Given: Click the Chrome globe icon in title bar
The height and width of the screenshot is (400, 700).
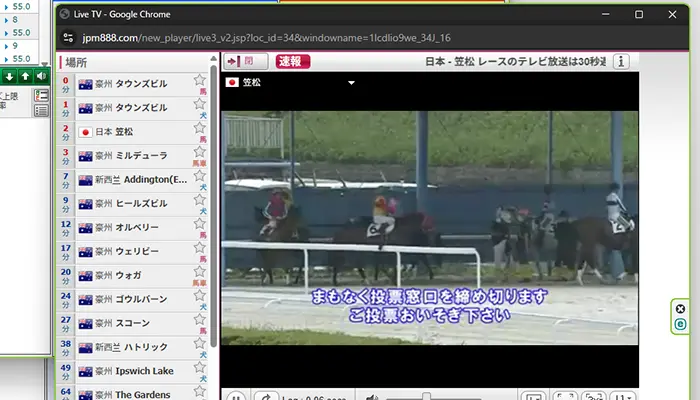Looking at the screenshot, I should [64, 14].
